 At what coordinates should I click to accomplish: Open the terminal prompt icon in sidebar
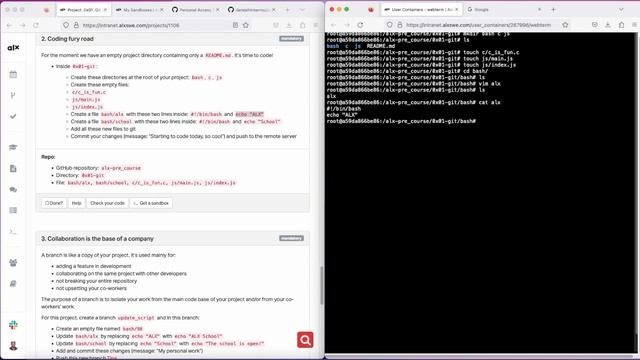click(13, 231)
